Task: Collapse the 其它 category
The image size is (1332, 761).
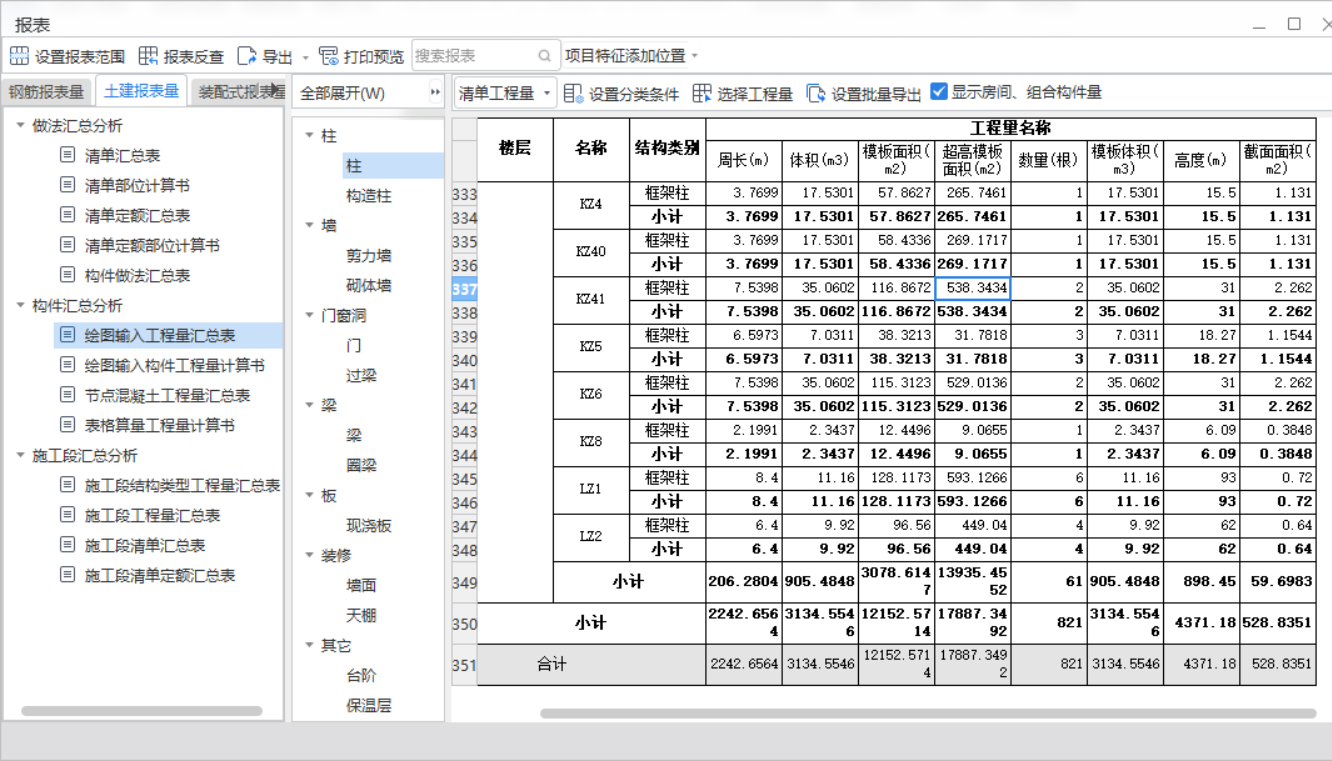Action: pyautogui.click(x=310, y=645)
